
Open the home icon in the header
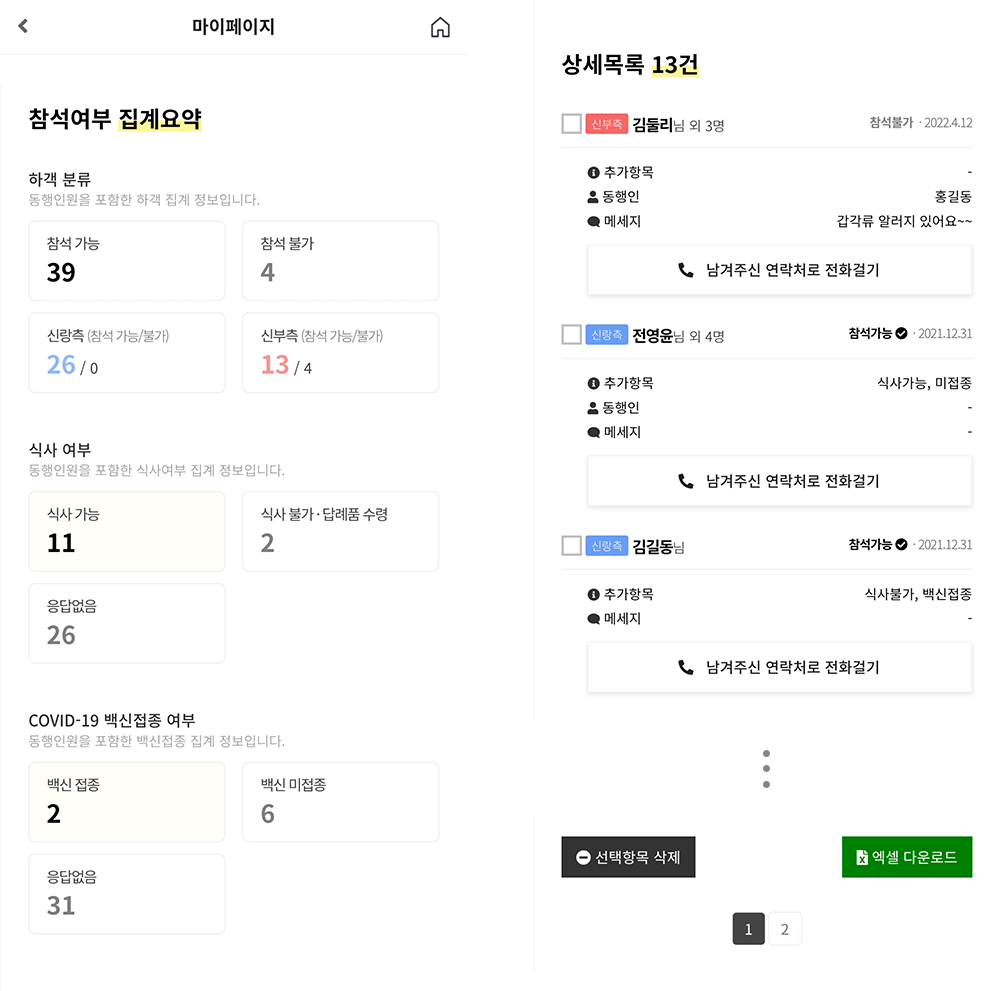coord(440,28)
